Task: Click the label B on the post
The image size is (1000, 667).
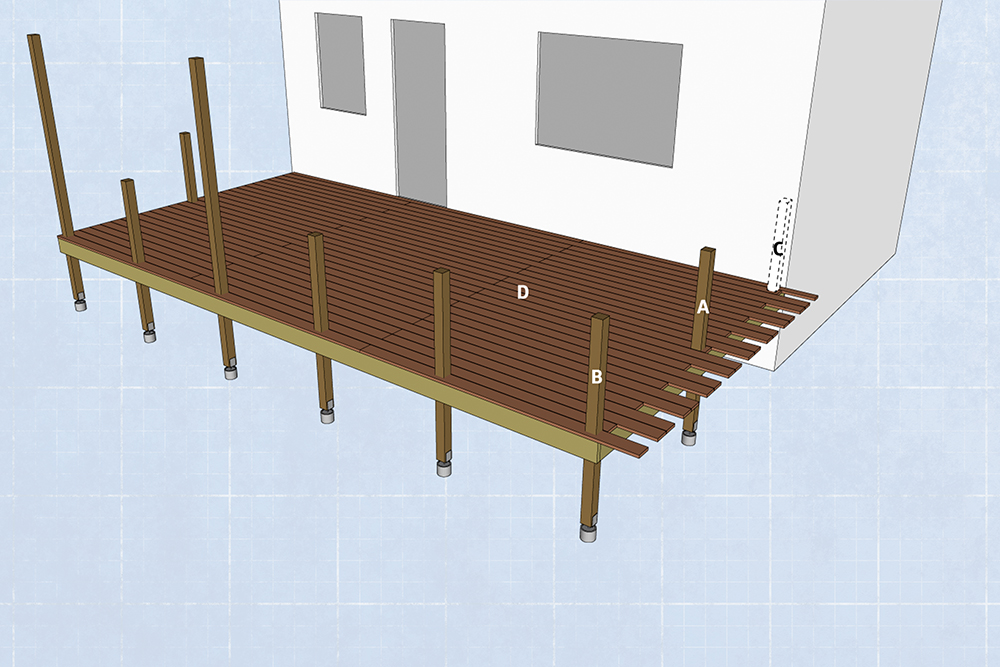Action: coord(596,377)
